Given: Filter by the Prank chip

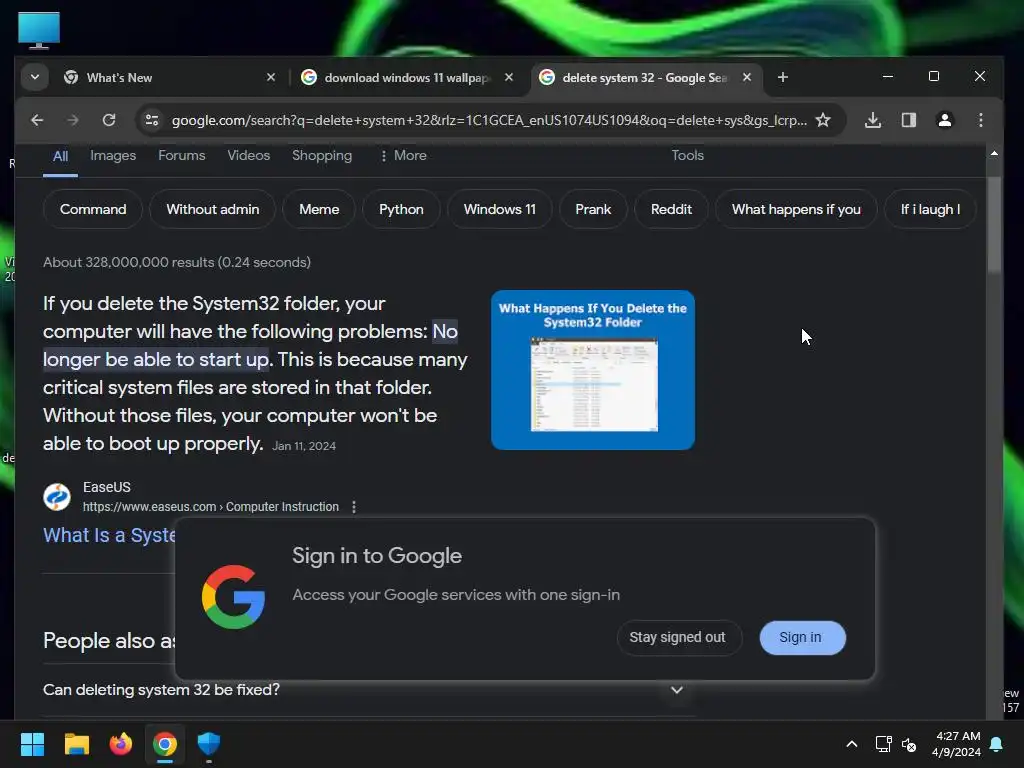Looking at the screenshot, I should pos(593,209).
